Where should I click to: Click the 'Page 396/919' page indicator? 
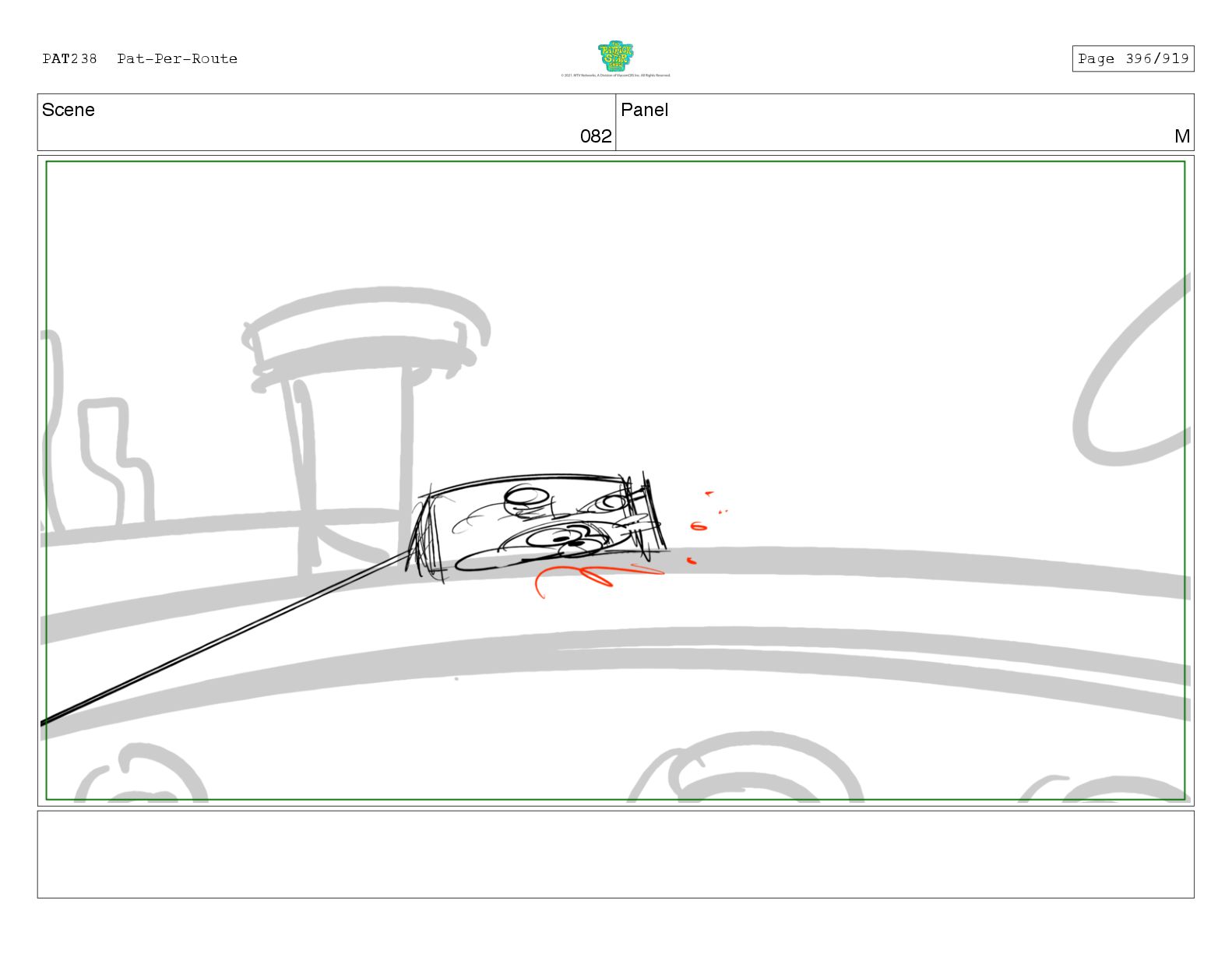(1132, 58)
